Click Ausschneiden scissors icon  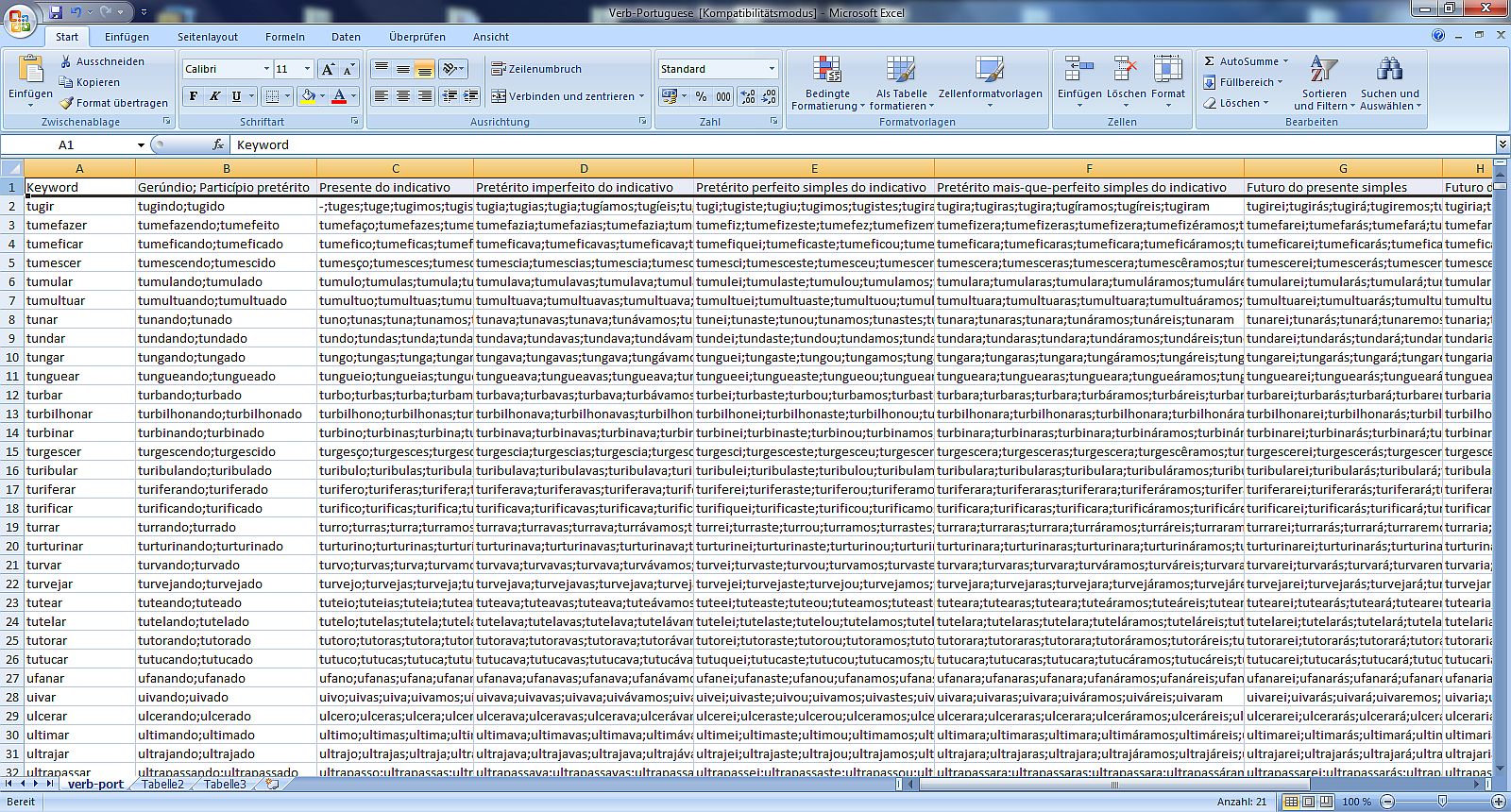click(66, 61)
